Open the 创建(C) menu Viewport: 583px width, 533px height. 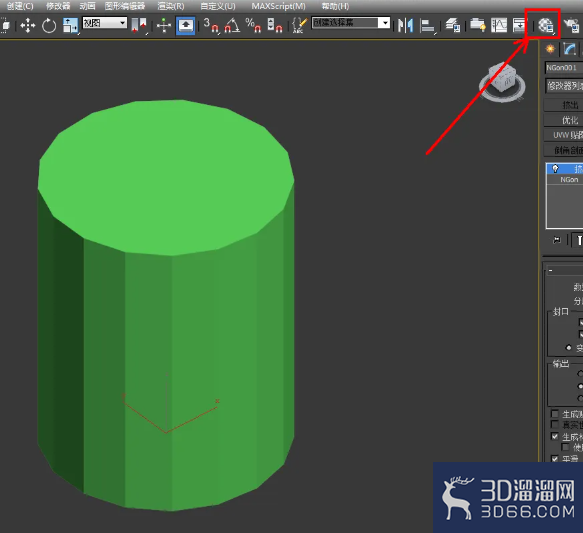(x=20, y=6)
